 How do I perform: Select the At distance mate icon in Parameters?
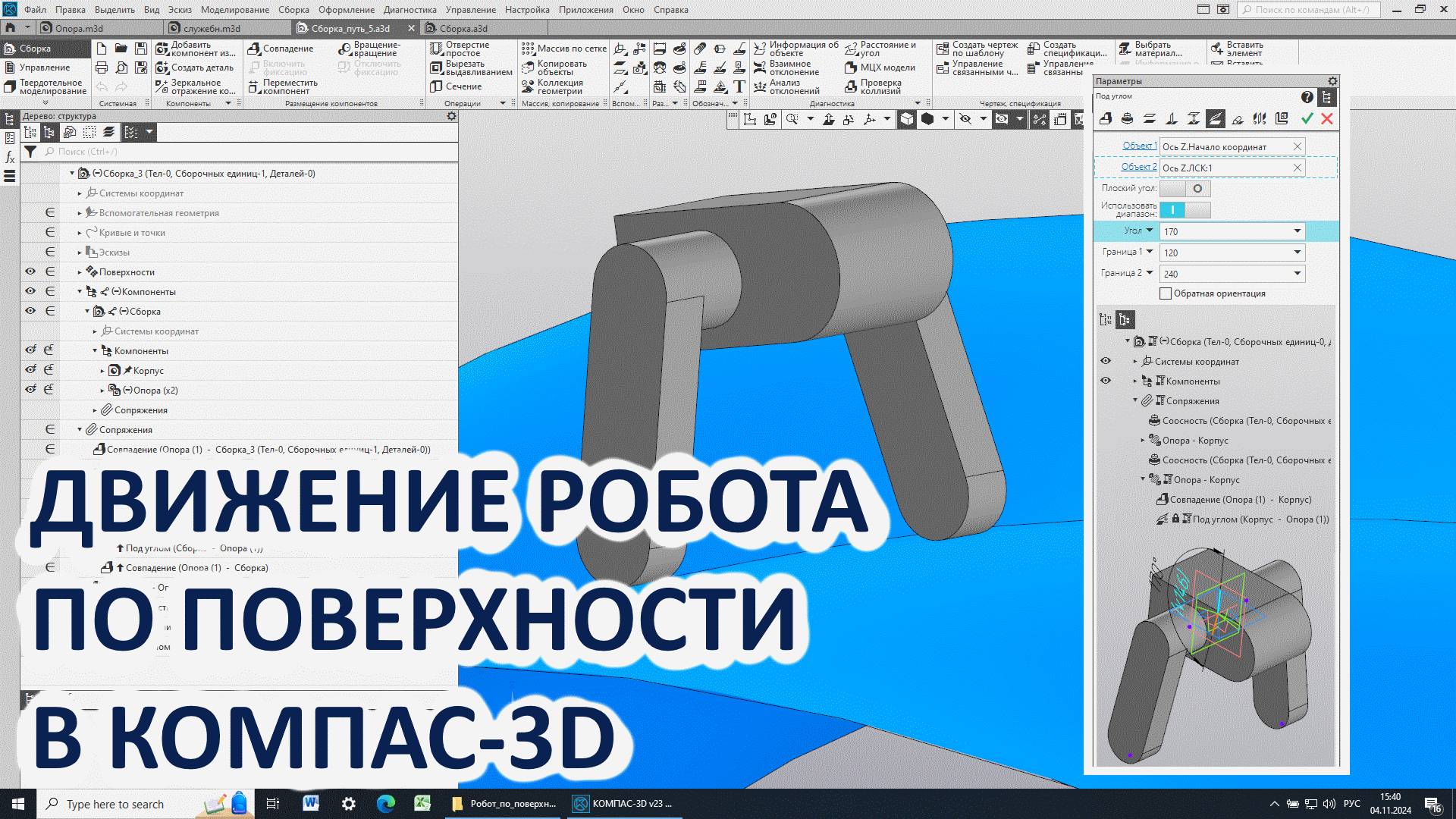[x=1194, y=119]
